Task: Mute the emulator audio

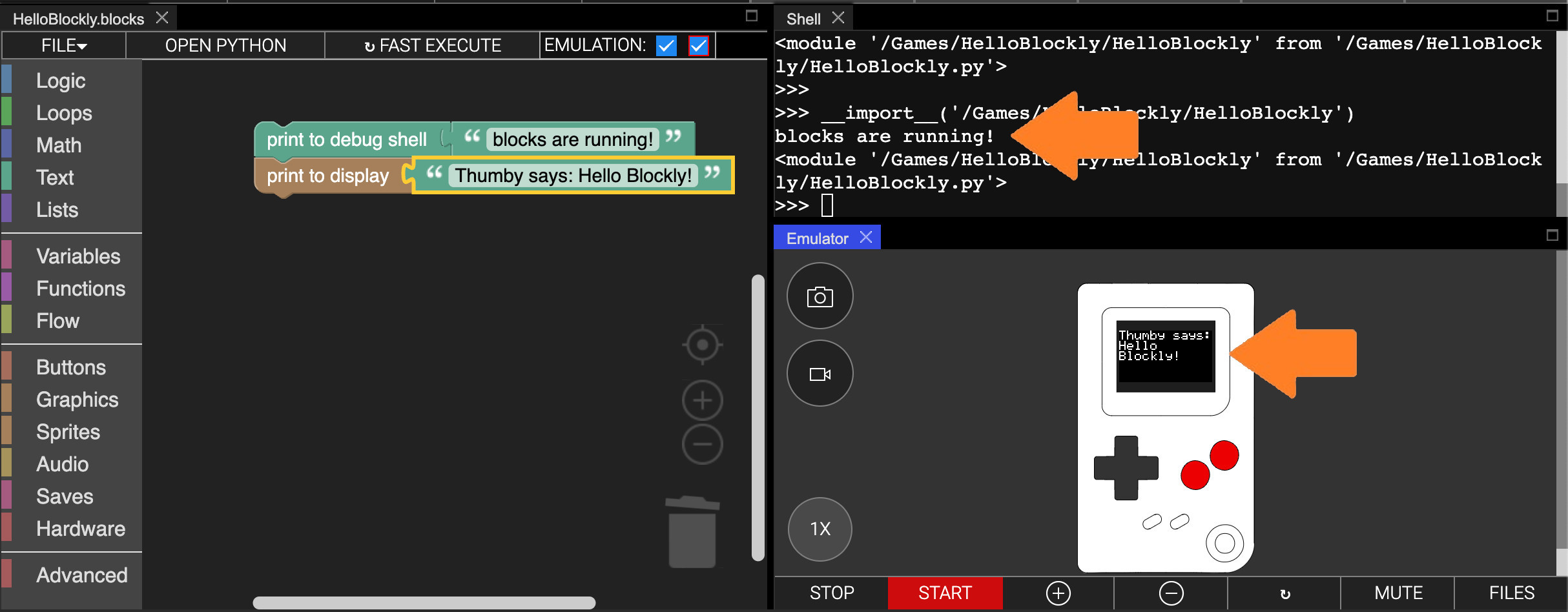Action: pos(1398,593)
